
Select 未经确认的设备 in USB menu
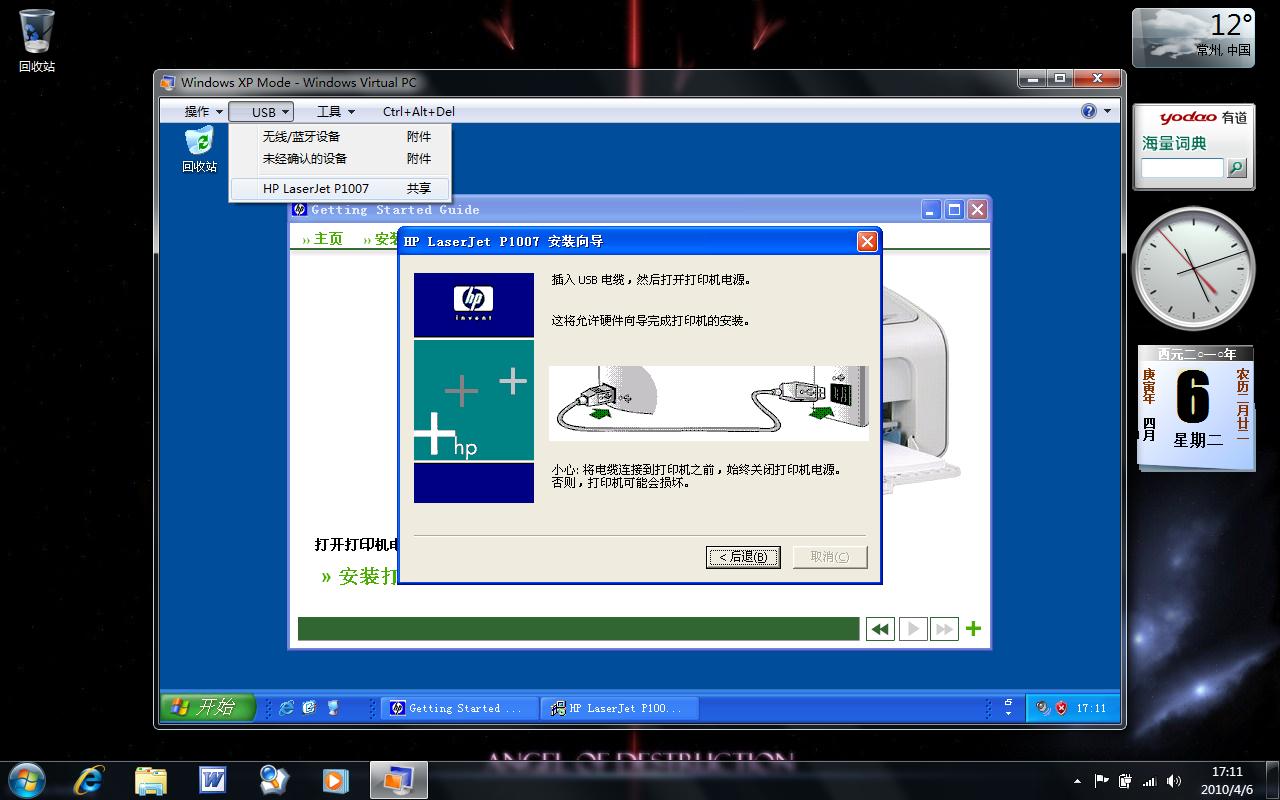click(340, 159)
